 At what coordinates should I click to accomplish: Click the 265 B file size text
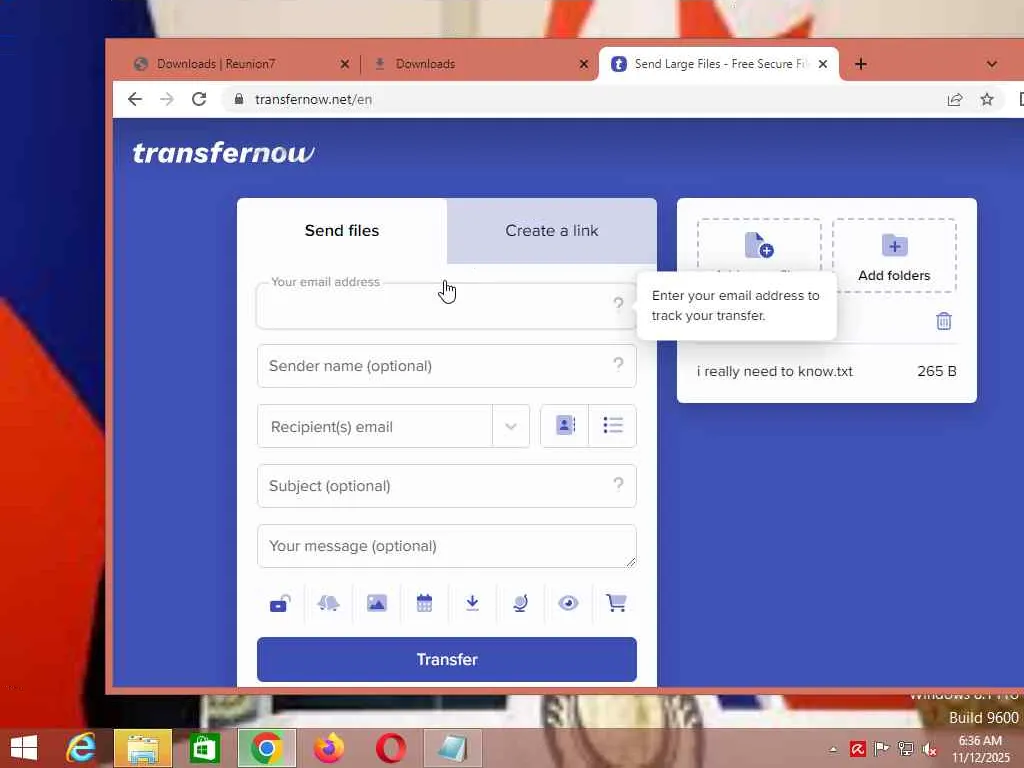pos(936,372)
